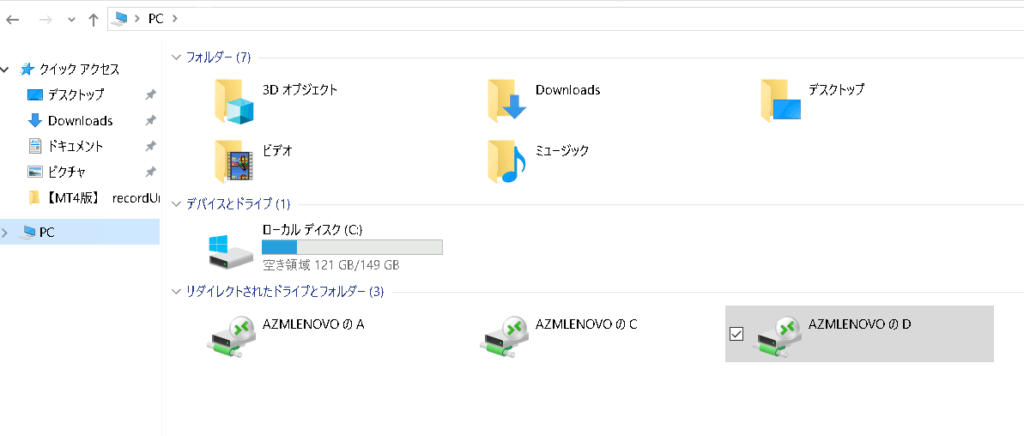This screenshot has width=1024, height=436.
Task: Collapse the デバイスとドライブ (1) group
Action: point(177,204)
